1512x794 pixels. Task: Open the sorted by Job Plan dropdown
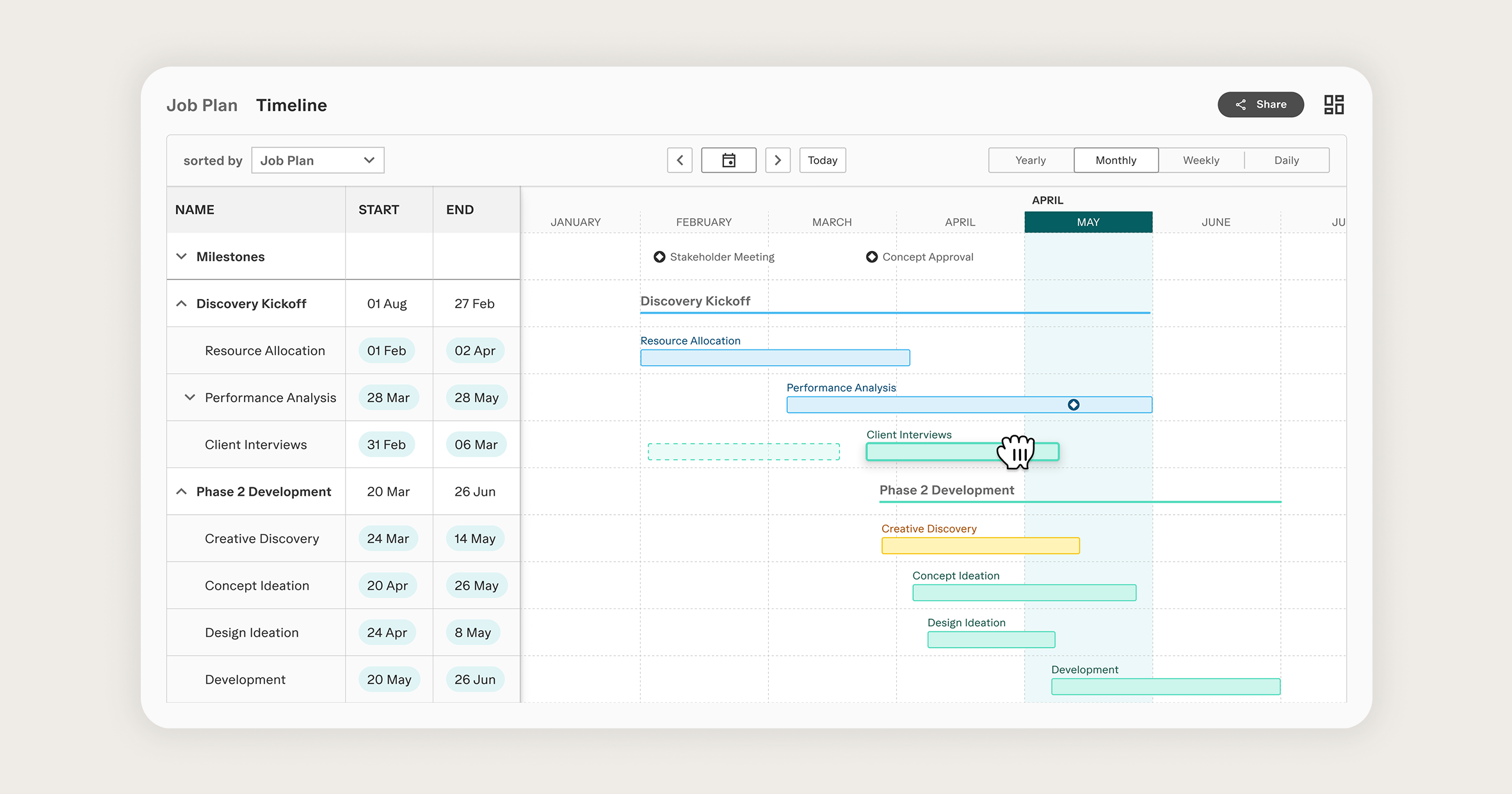coord(317,160)
